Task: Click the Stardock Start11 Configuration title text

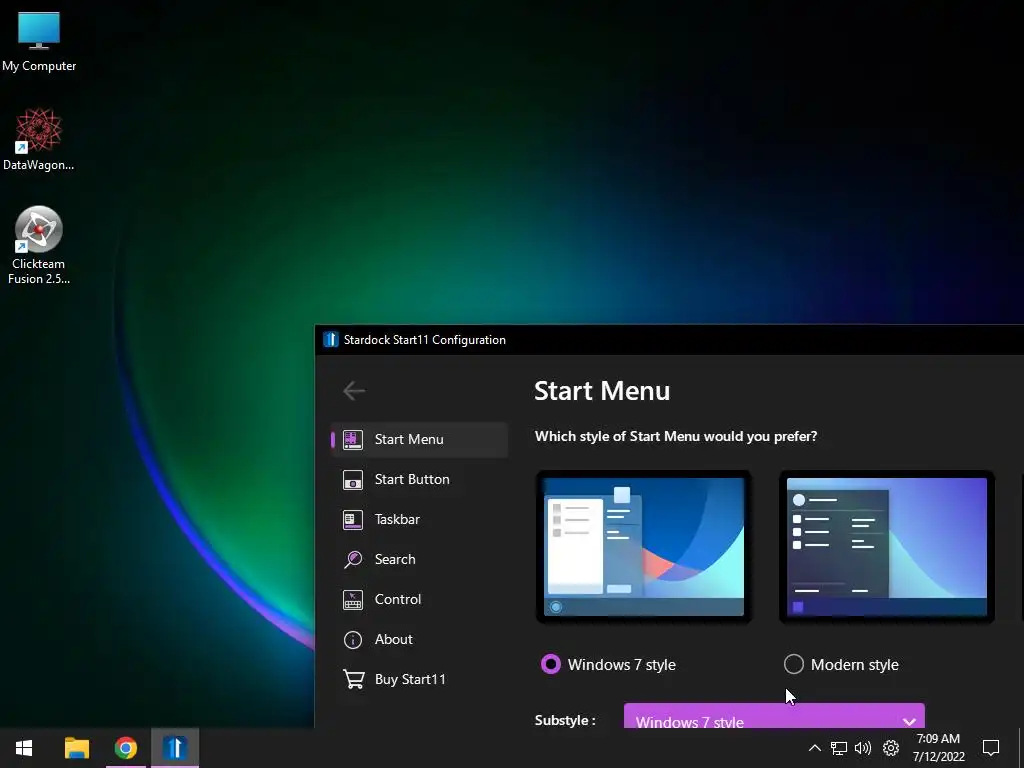Action: click(x=424, y=340)
